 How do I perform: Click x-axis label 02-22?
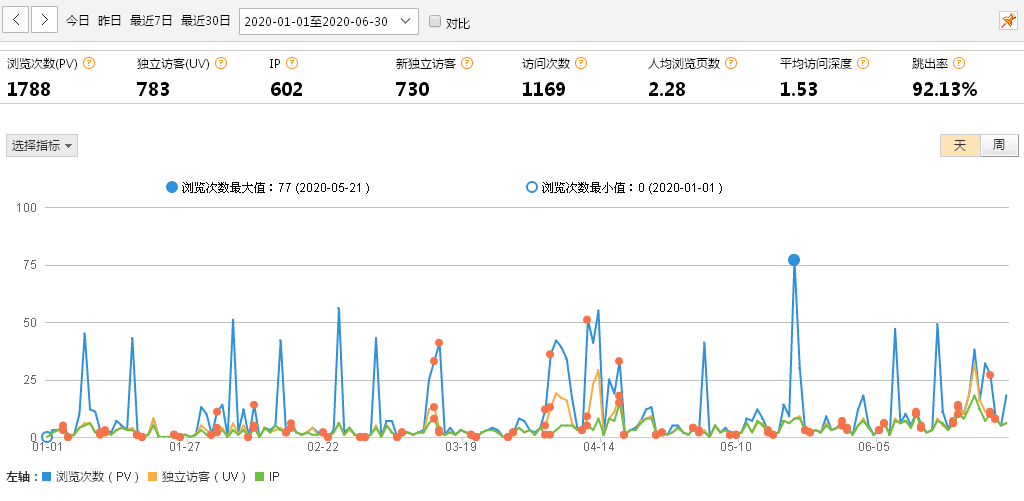coord(323,447)
